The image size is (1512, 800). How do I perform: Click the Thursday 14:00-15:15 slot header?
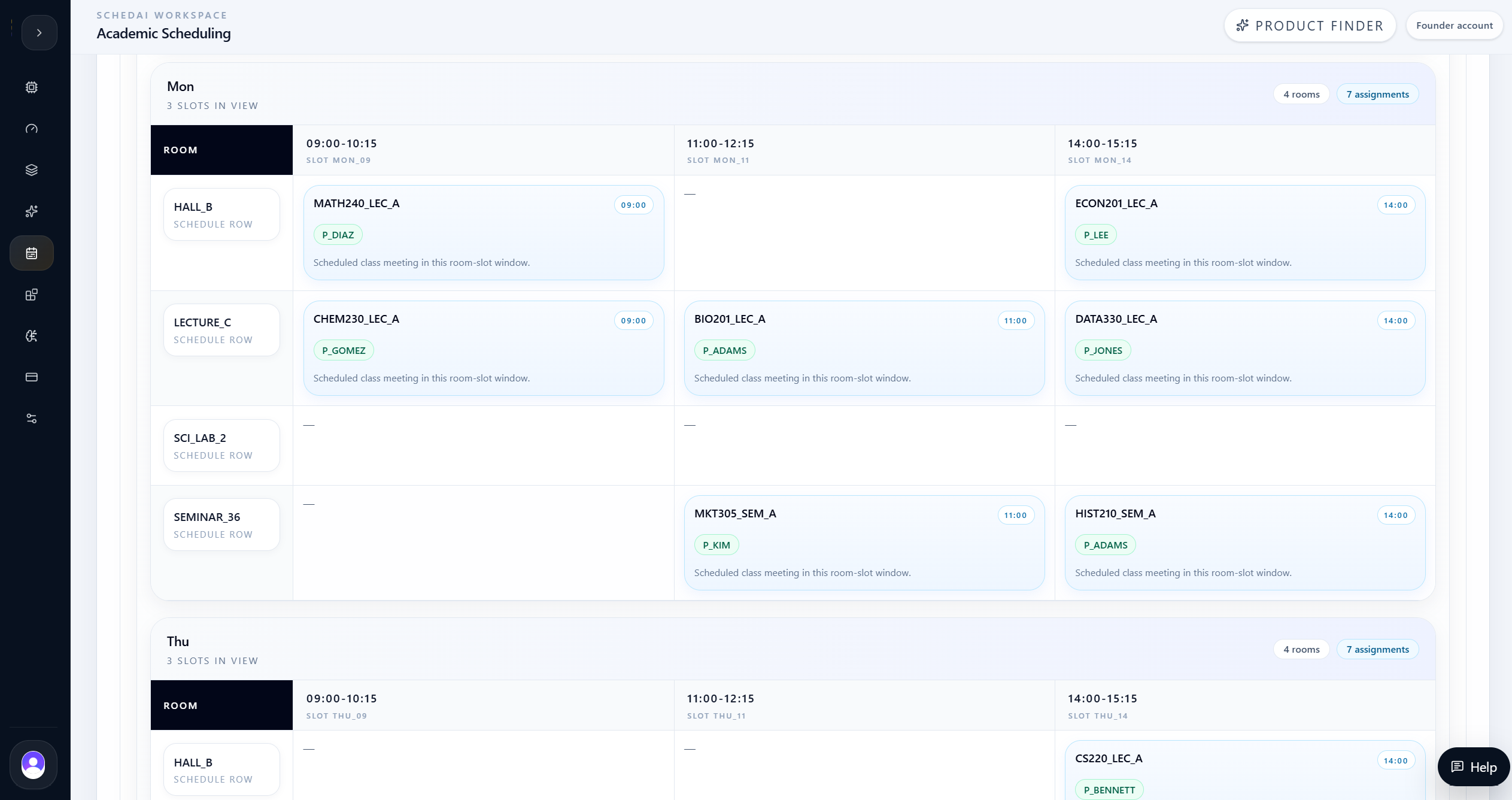click(1245, 705)
